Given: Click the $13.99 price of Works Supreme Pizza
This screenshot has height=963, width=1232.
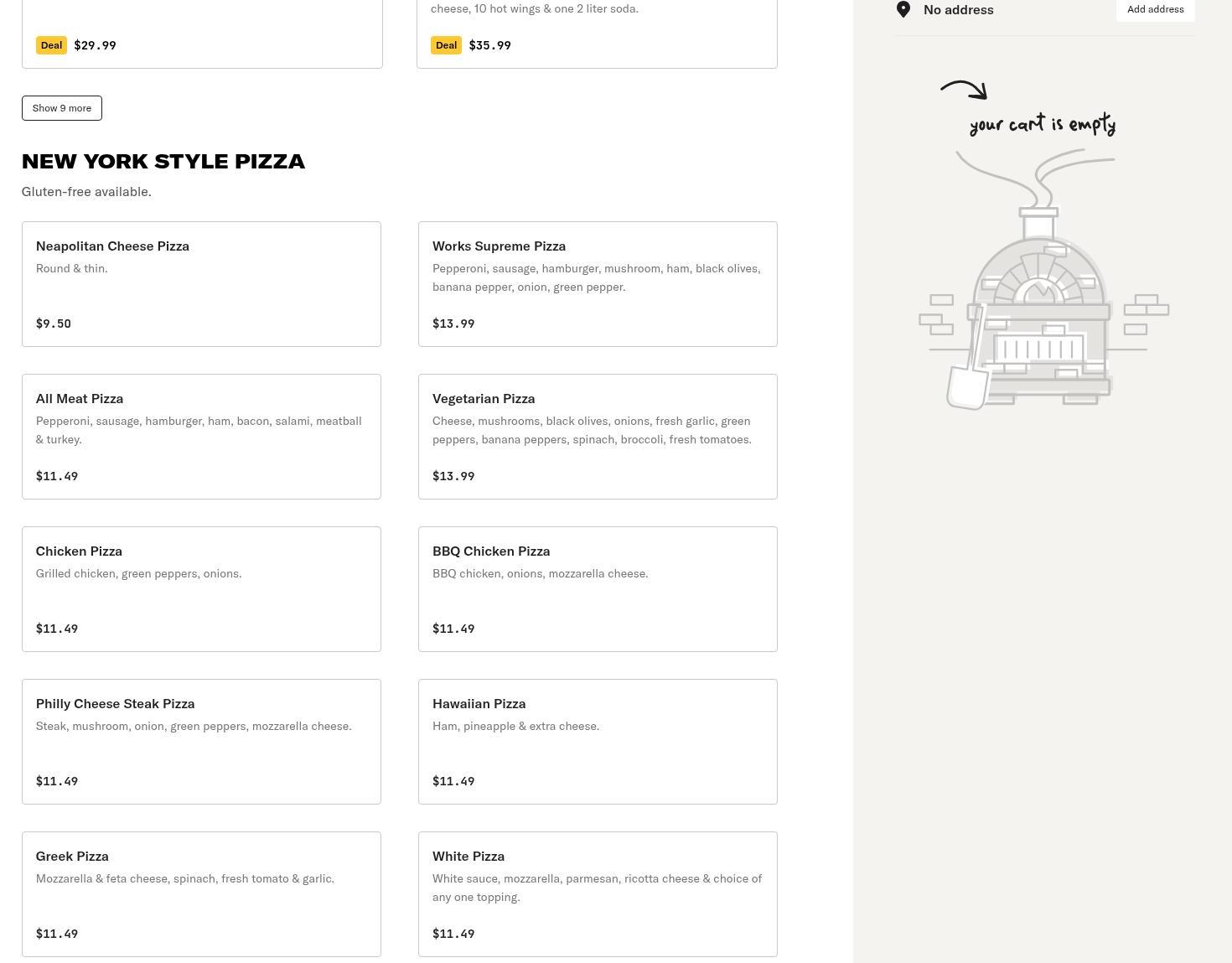Looking at the screenshot, I should 453,324.
